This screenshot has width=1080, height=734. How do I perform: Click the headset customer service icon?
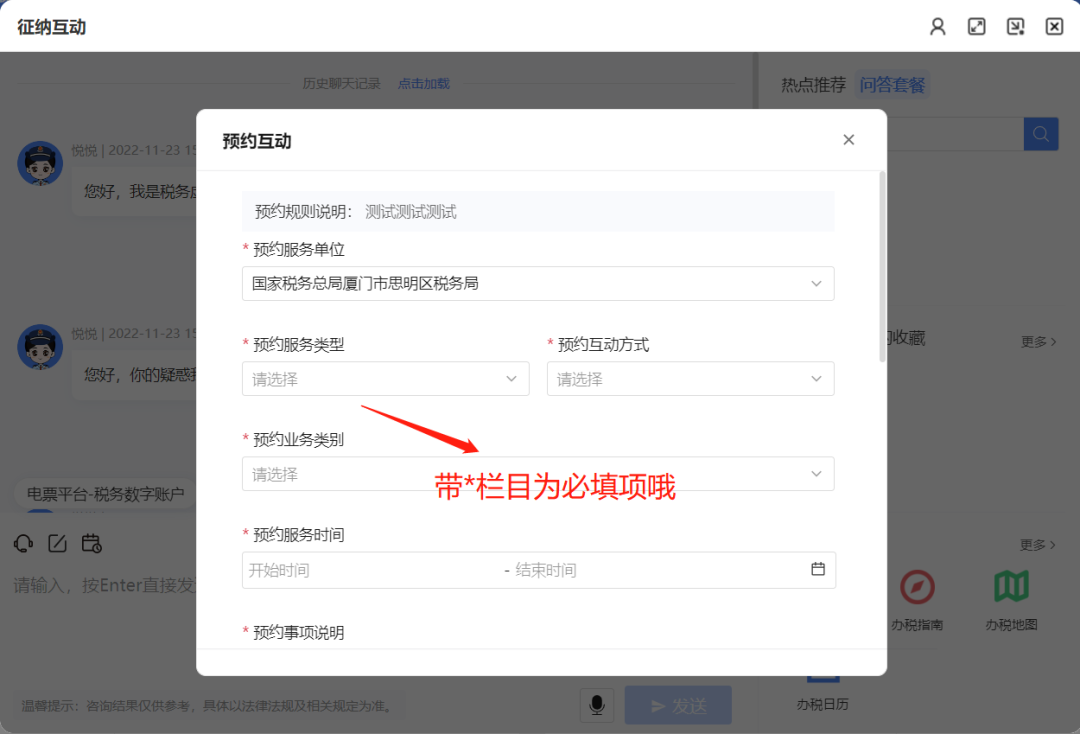(x=23, y=543)
